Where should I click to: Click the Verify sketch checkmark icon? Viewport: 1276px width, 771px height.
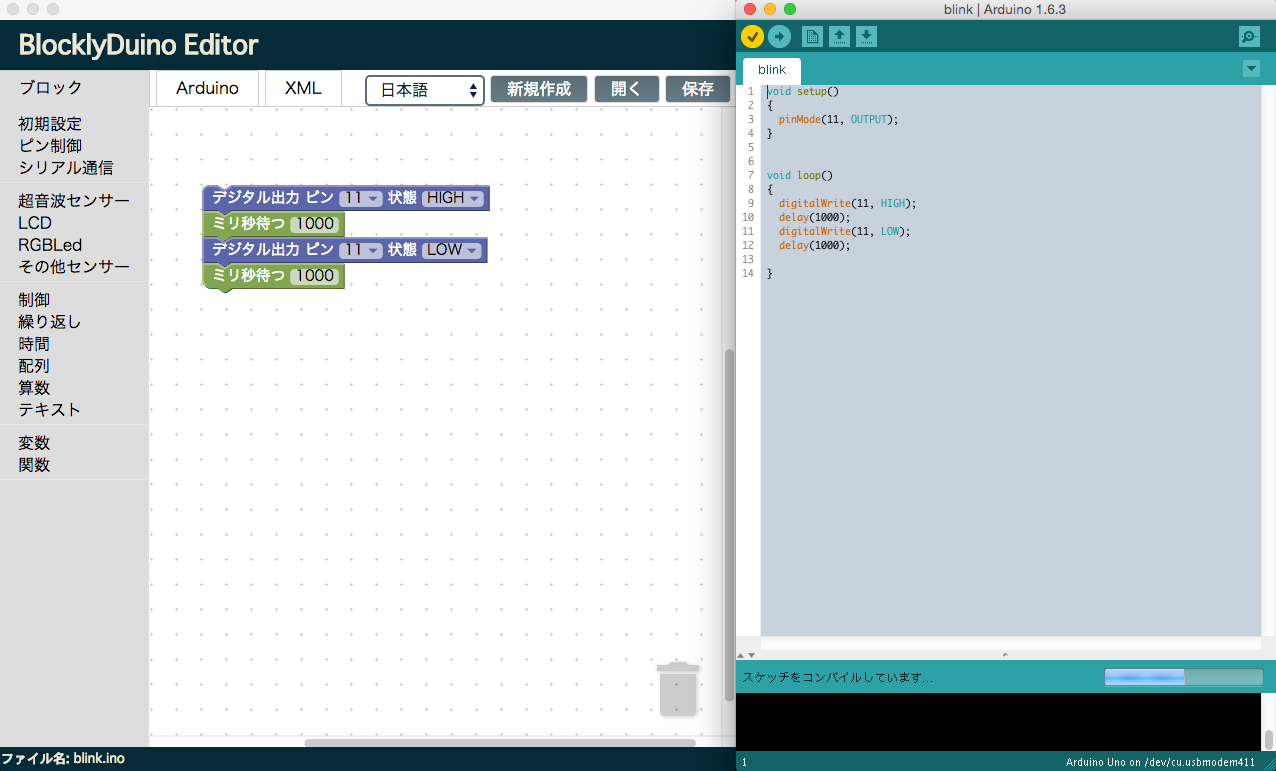point(752,37)
